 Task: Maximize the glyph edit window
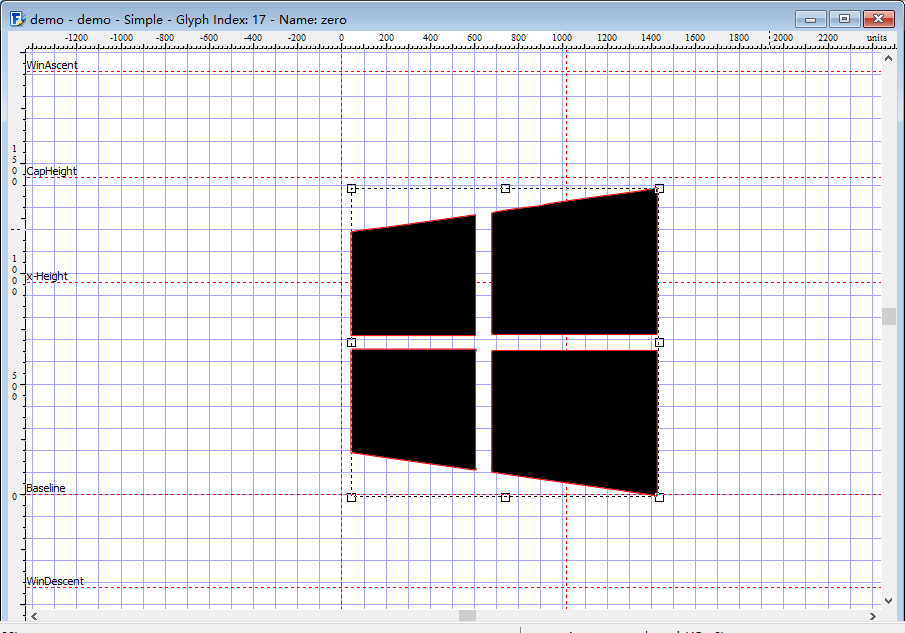844,19
